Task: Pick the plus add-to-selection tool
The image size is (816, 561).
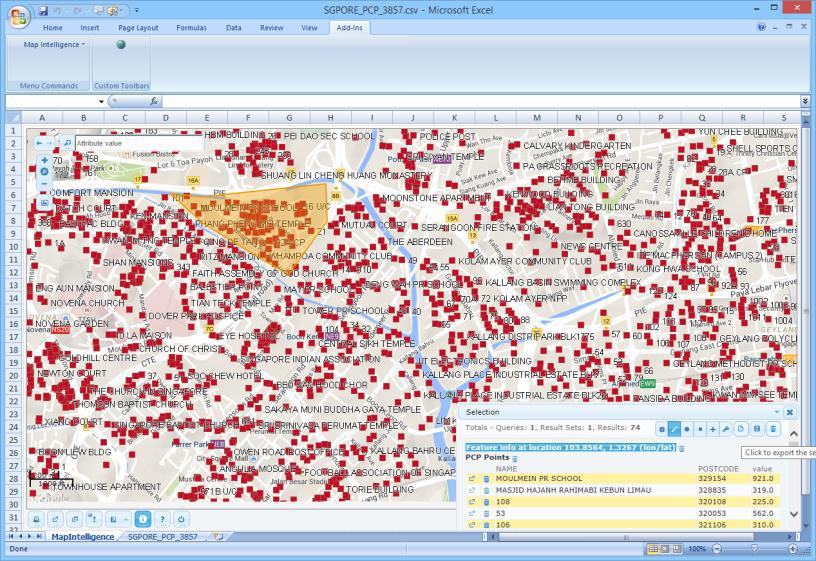Action: pyautogui.click(x=713, y=429)
